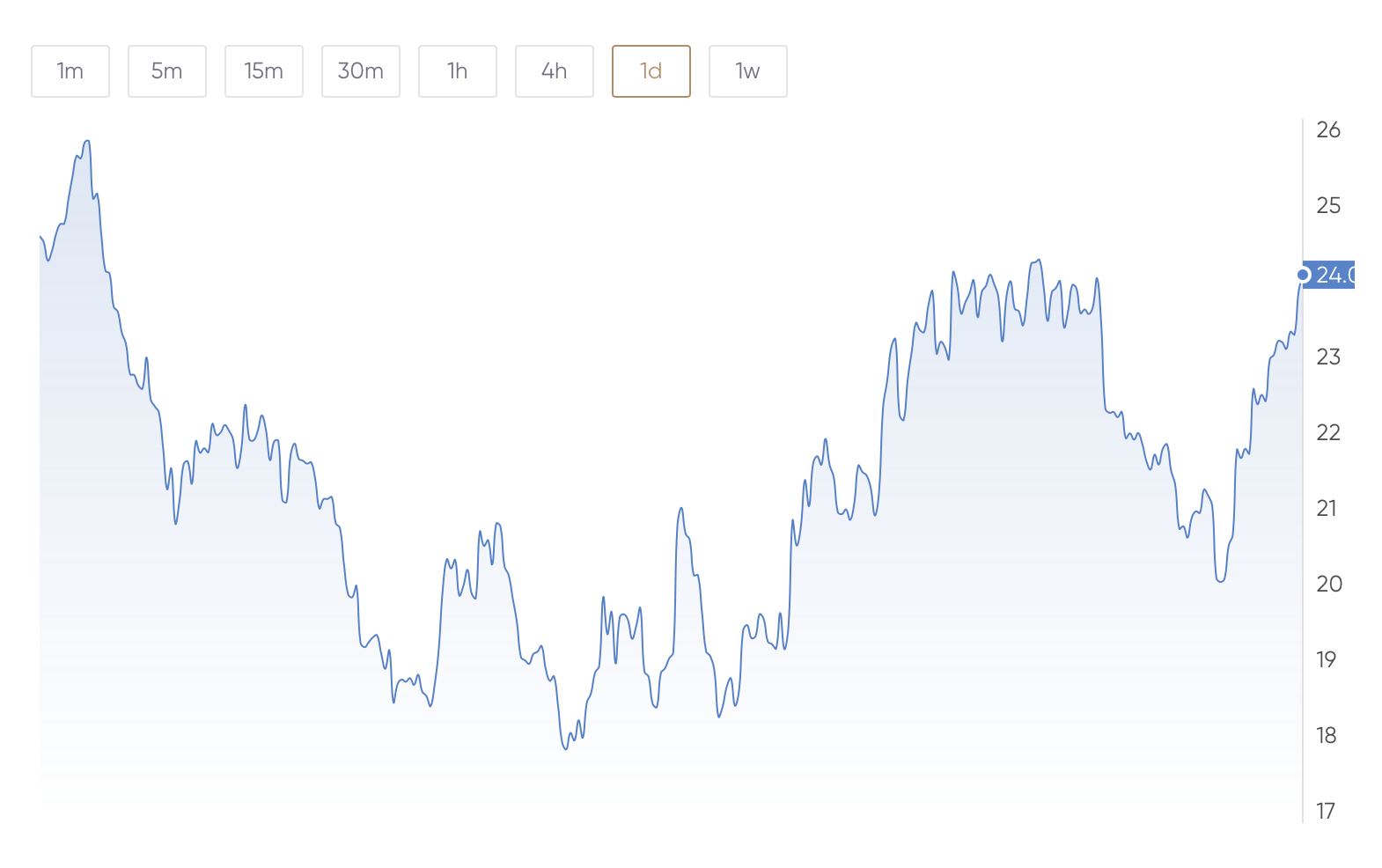Click the current price dot marker
Screen dimensions: 1382x868
point(1303,275)
